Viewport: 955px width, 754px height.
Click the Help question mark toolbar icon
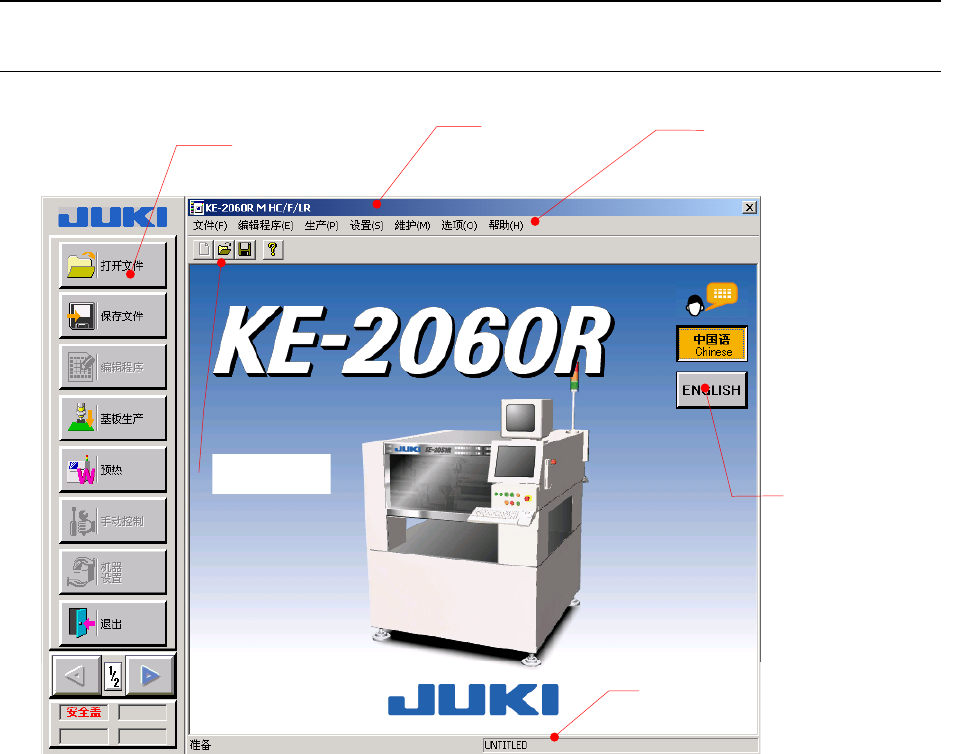tap(273, 250)
